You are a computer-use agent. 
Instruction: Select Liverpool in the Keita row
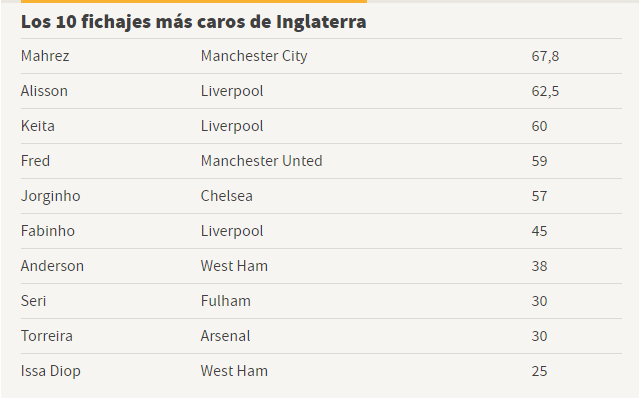pyautogui.click(x=232, y=126)
